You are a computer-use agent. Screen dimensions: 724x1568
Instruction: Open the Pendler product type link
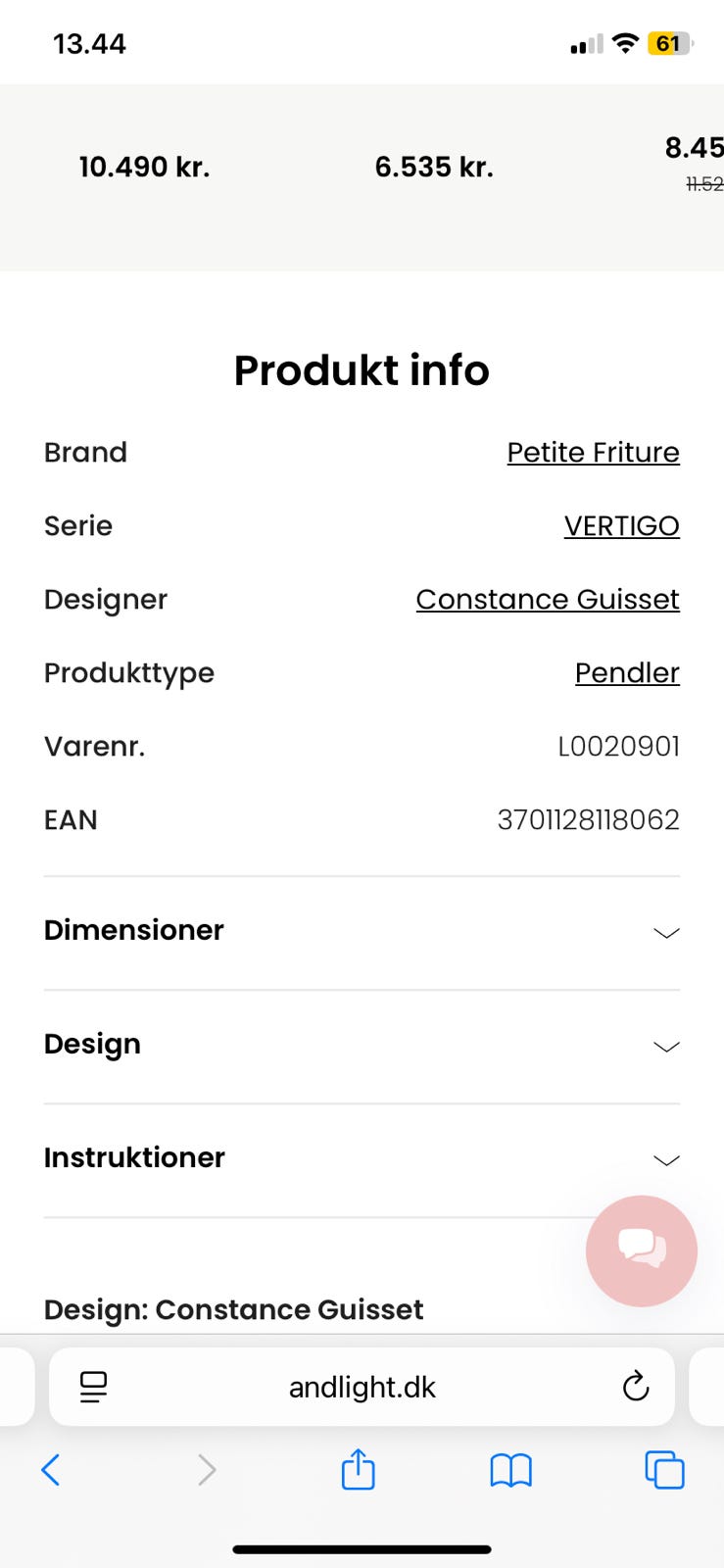[x=627, y=673]
